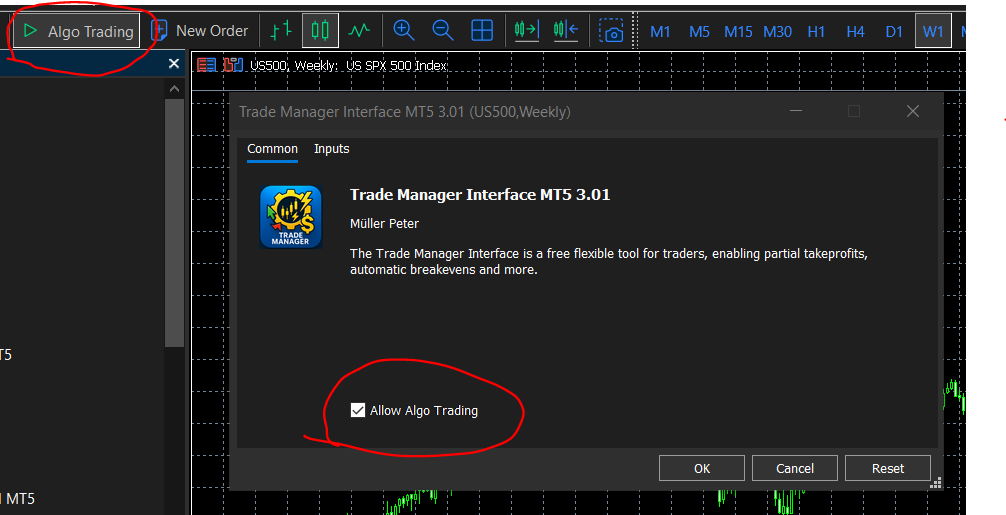Click the left panel vertical scrollbar thumb
This screenshot has width=1006, height=515.
pyautogui.click(x=175, y=223)
